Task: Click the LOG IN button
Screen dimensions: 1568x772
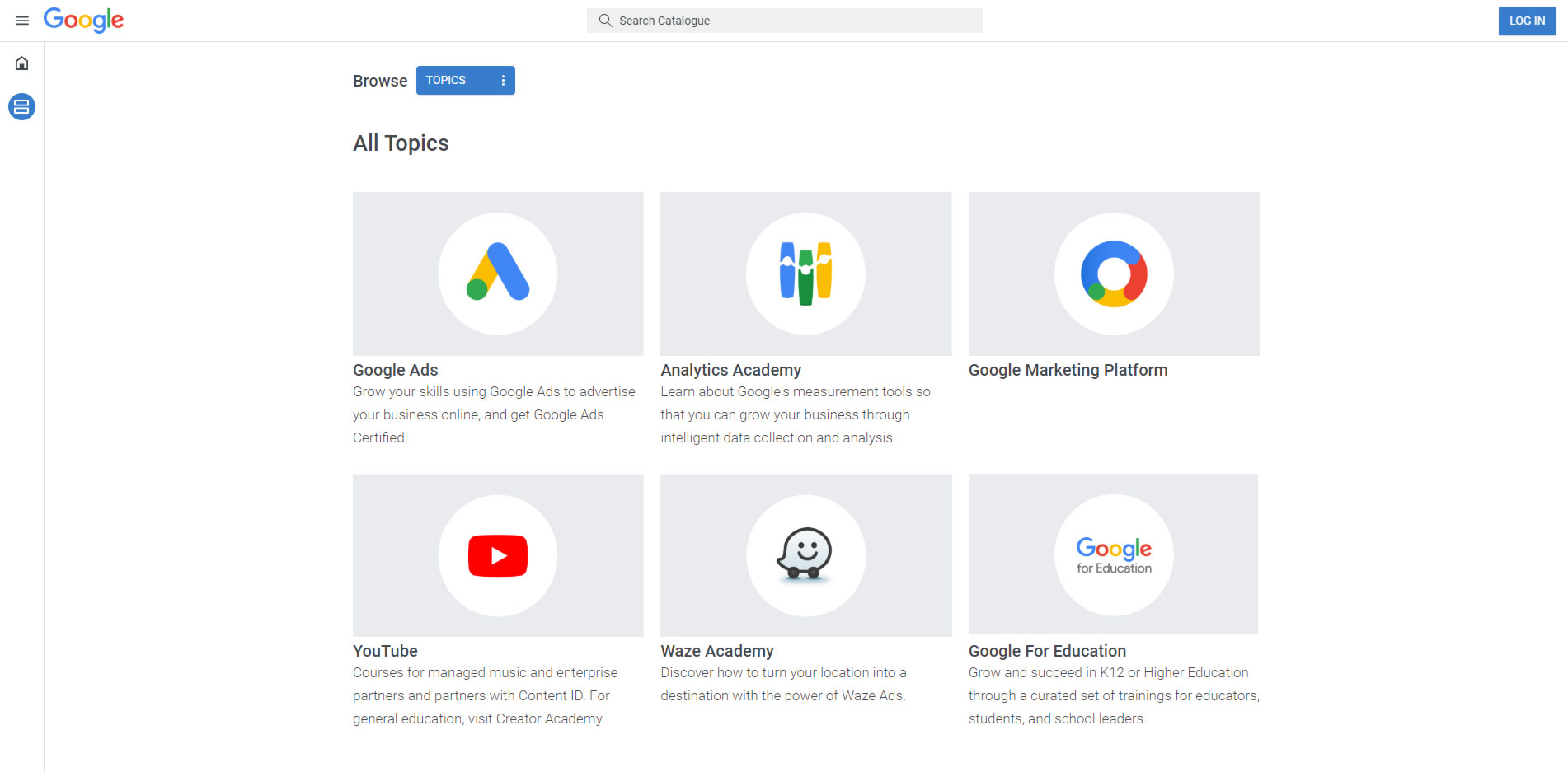Action: [1527, 21]
